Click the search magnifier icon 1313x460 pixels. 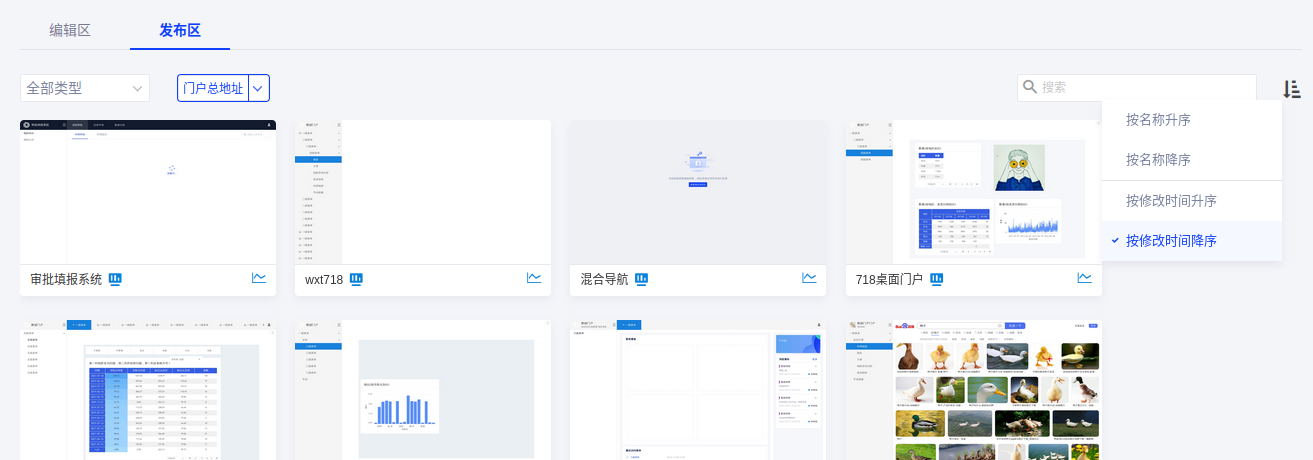pos(1029,87)
